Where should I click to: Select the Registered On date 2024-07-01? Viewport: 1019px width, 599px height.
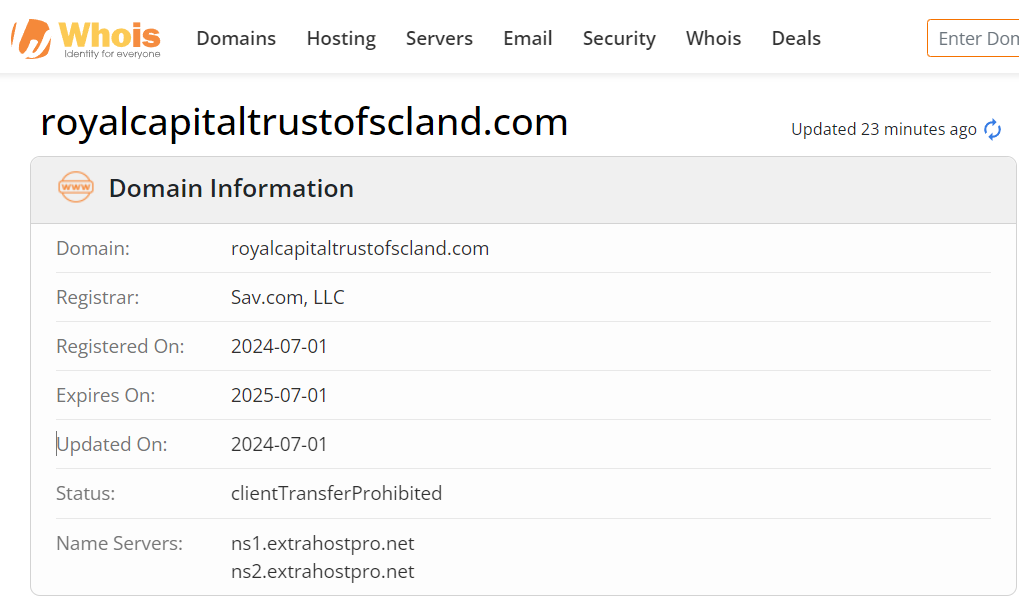[279, 346]
